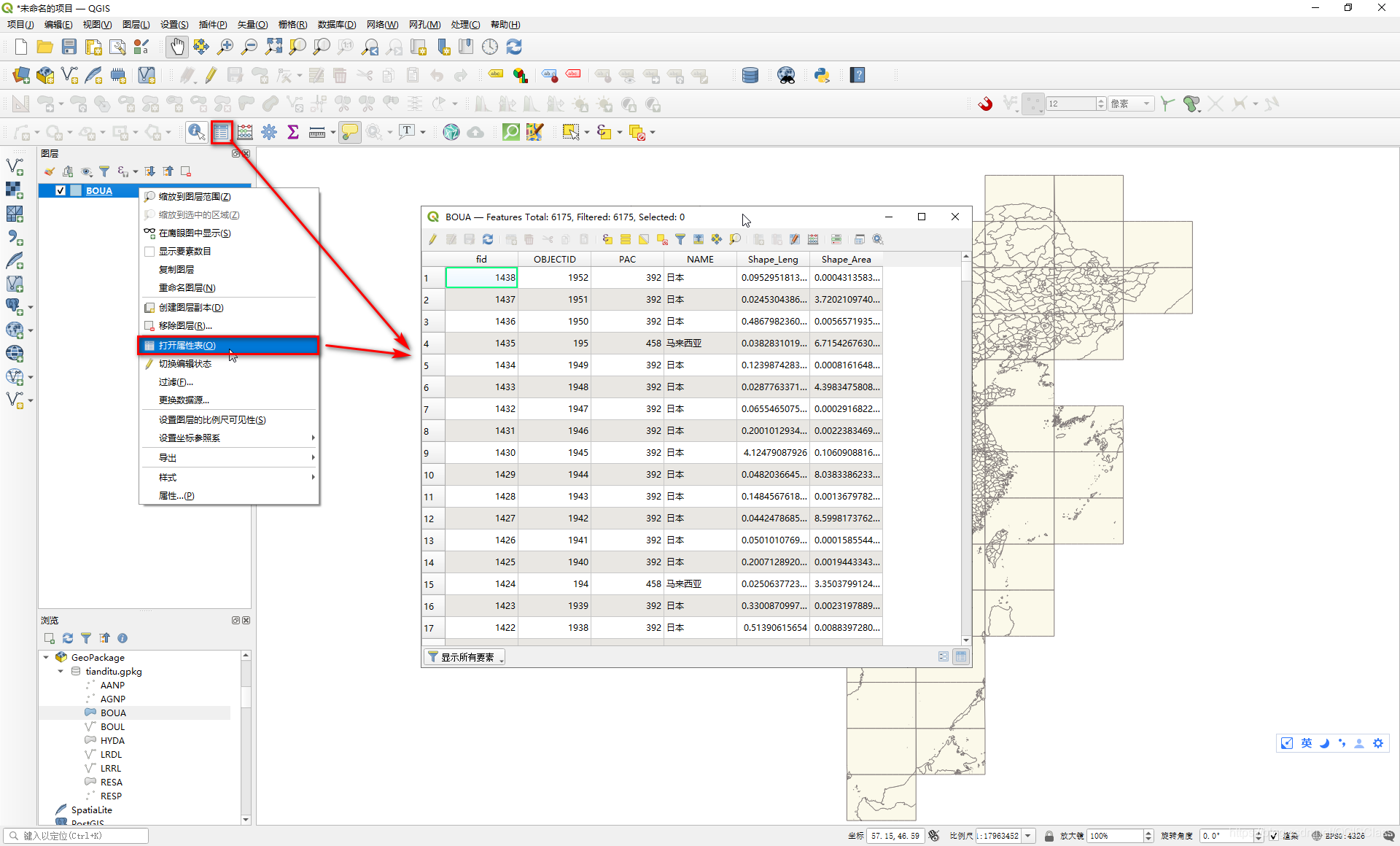Viewport: 1400px width, 846px height.
Task: Click the NAME column header
Action: pos(700,259)
